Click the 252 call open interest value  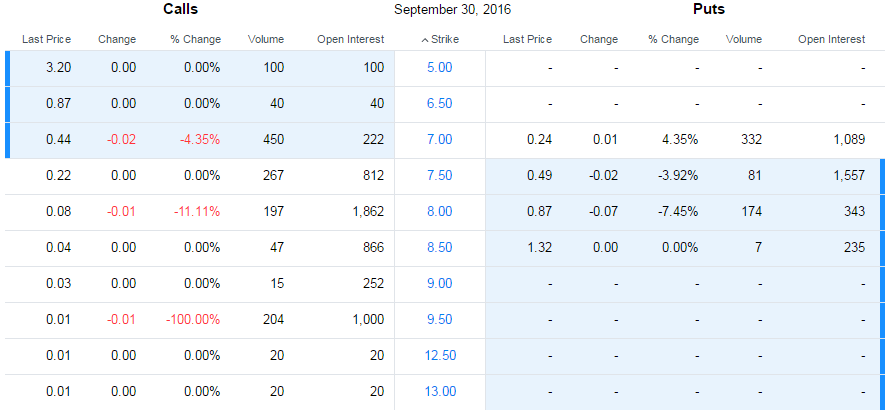pos(374,284)
